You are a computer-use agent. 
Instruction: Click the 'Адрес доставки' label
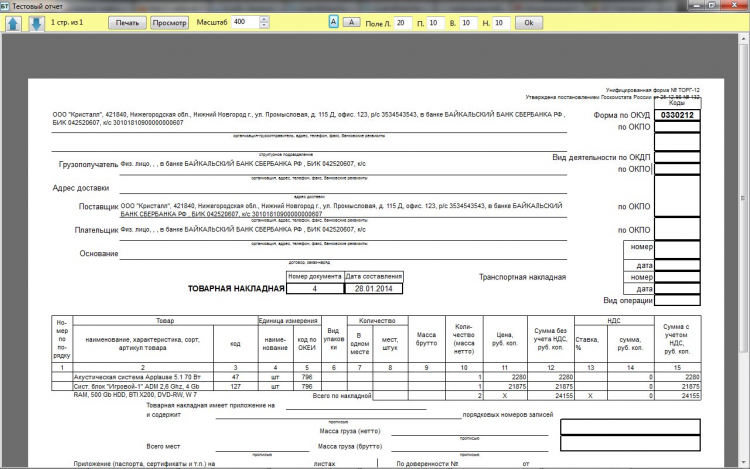pyautogui.click(x=81, y=188)
